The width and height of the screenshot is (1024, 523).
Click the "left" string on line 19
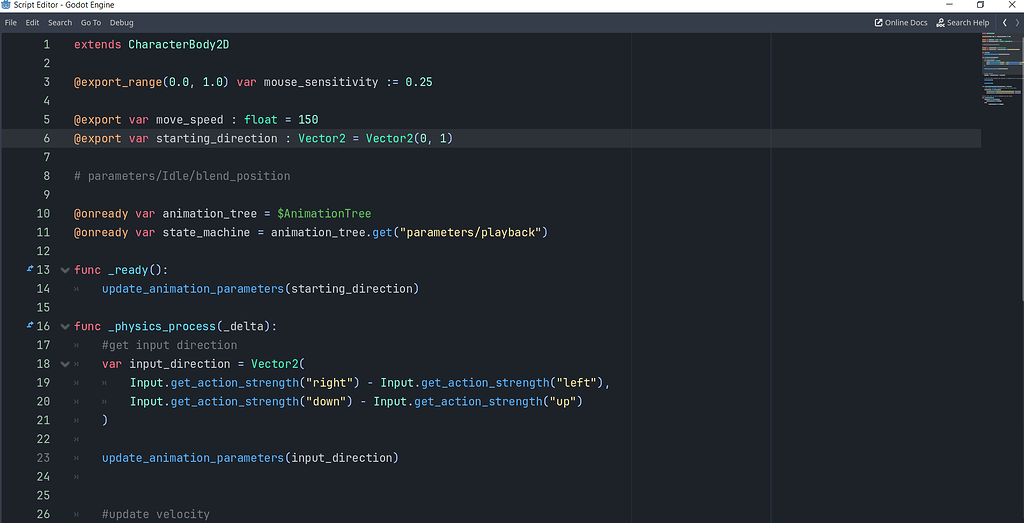coord(579,383)
